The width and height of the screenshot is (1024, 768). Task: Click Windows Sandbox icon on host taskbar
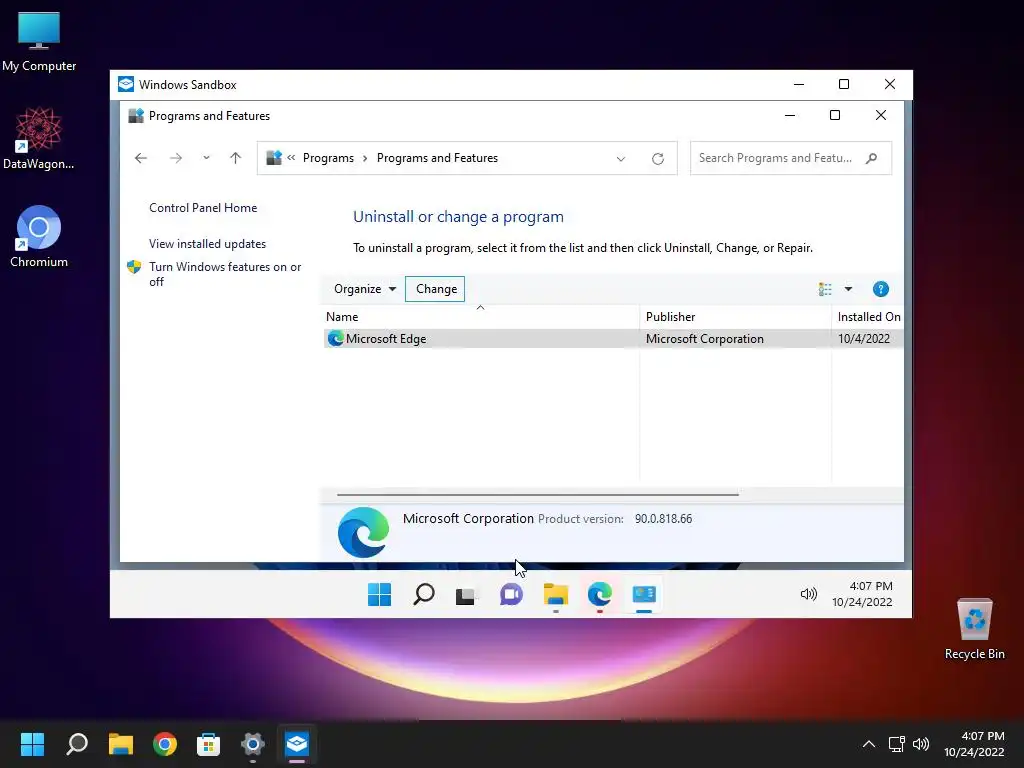296,743
